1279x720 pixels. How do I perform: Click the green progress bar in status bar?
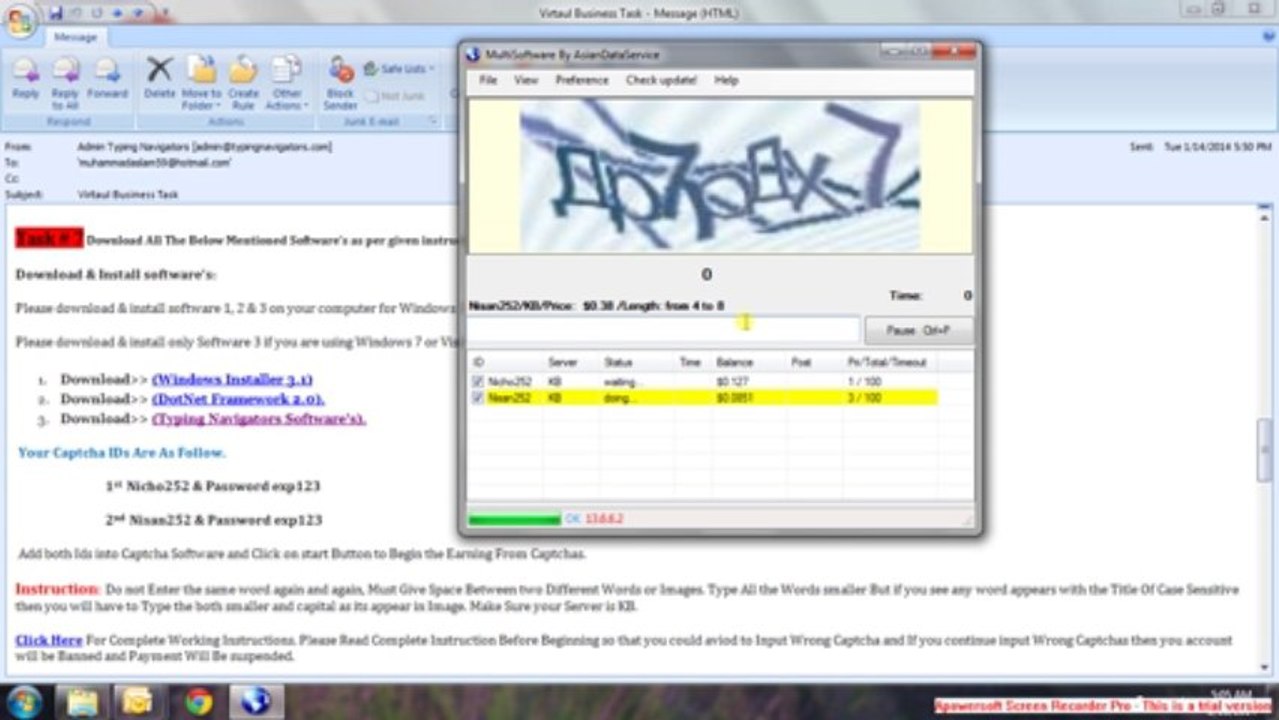pos(514,520)
